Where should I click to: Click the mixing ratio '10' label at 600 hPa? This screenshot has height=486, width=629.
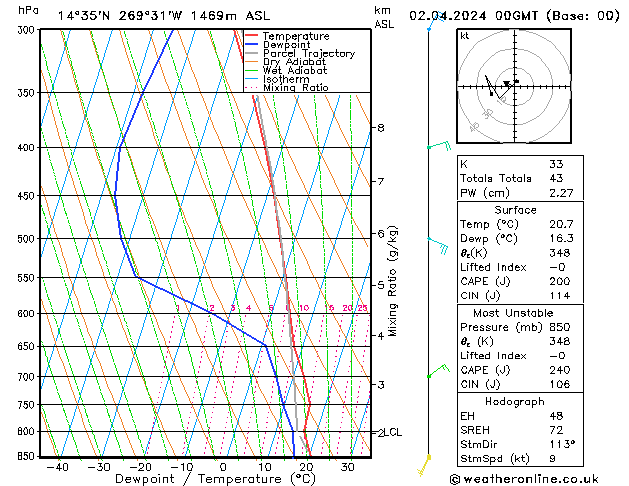[x=304, y=308]
